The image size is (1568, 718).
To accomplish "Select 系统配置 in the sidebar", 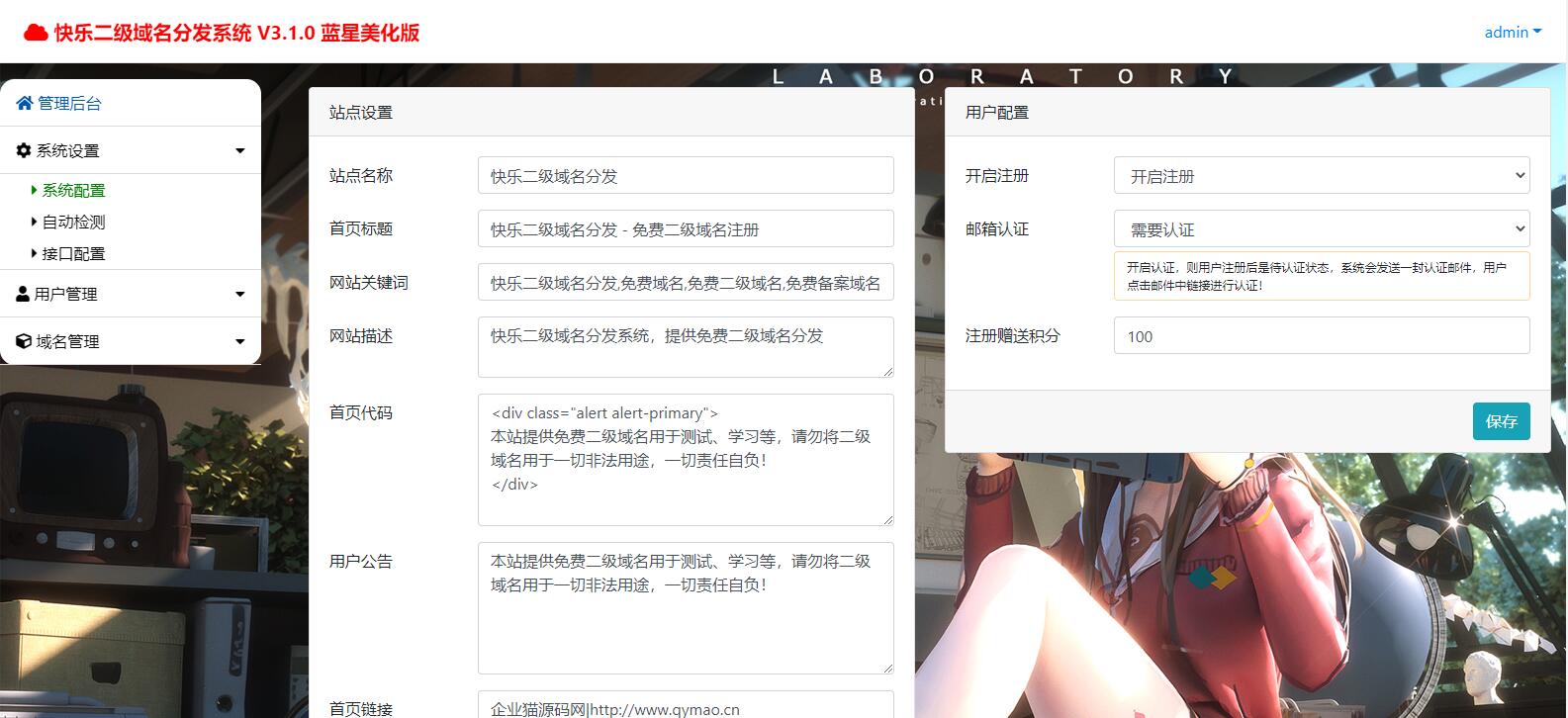I will (x=73, y=190).
